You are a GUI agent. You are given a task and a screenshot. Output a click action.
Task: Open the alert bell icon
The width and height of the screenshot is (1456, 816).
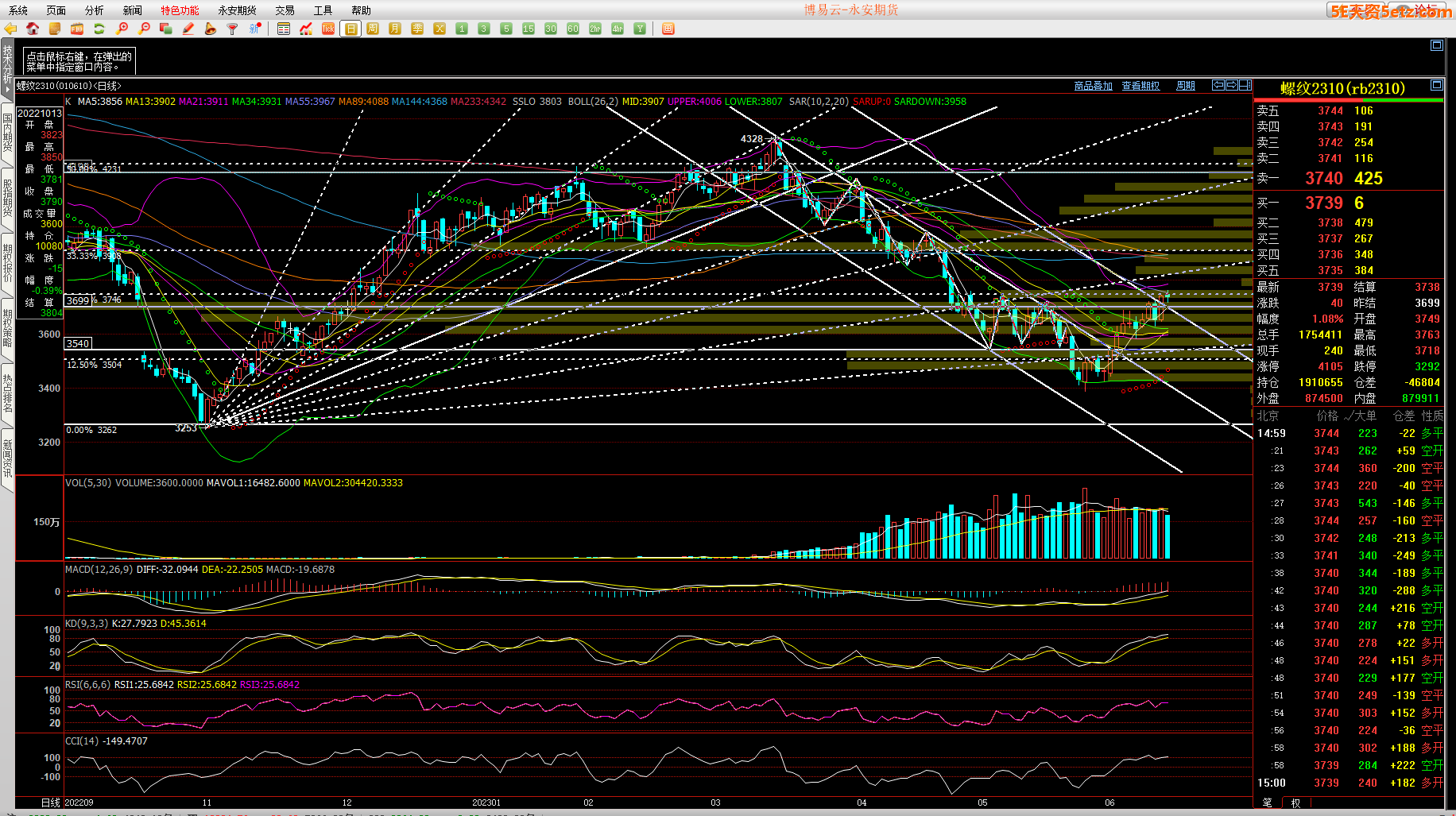point(211,29)
